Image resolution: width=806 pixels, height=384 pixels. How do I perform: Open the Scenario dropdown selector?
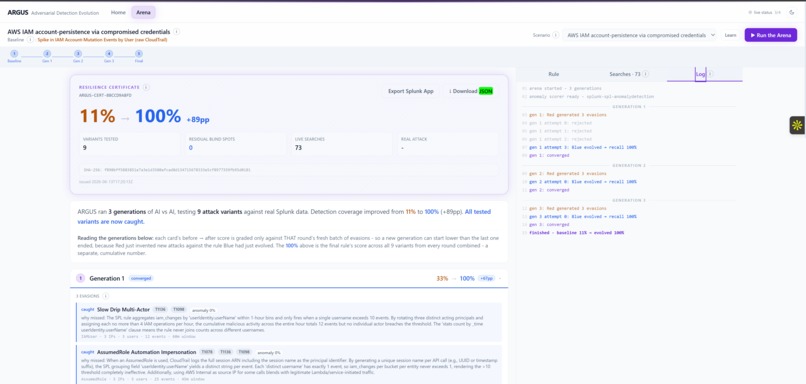(640, 35)
